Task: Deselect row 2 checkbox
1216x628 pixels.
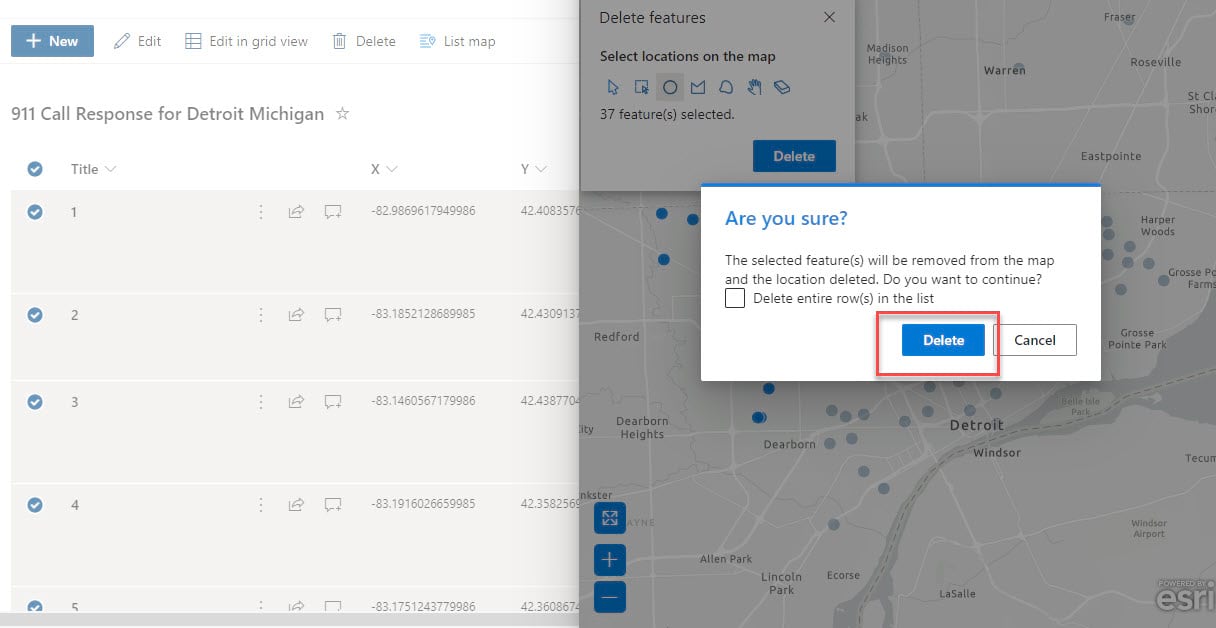Action: [35, 315]
